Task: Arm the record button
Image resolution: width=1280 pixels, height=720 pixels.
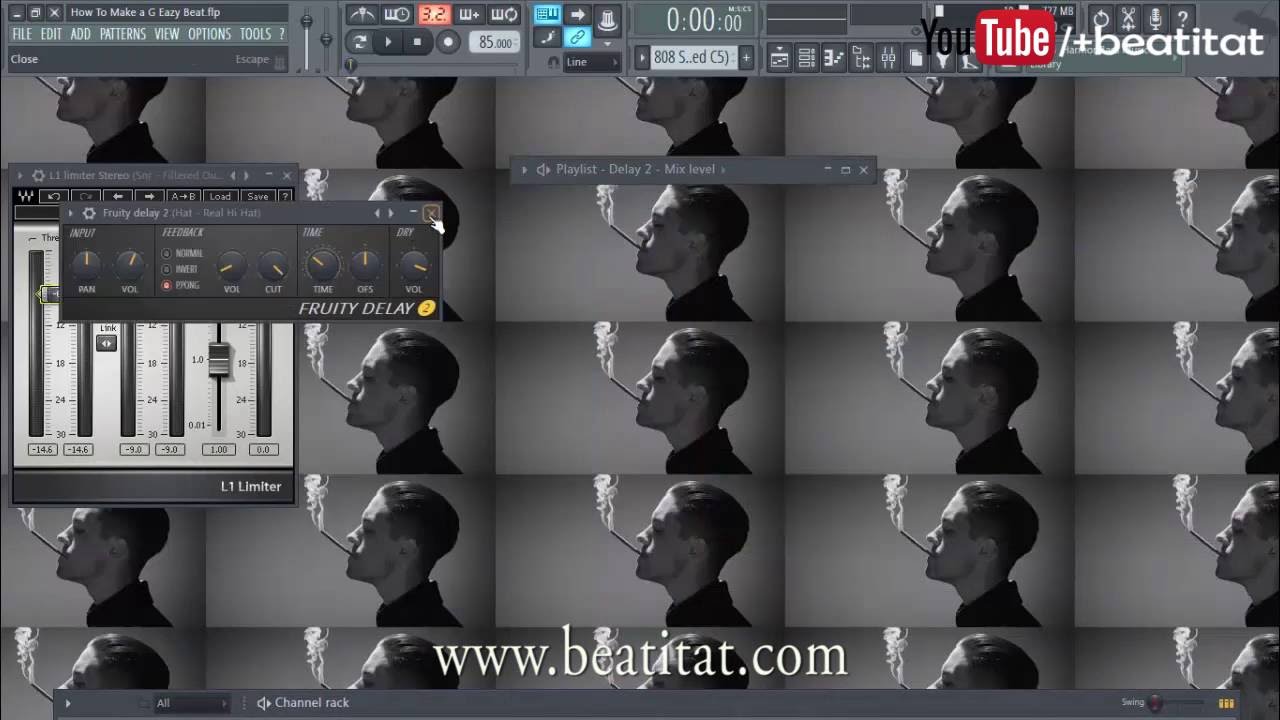Action: (448, 42)
